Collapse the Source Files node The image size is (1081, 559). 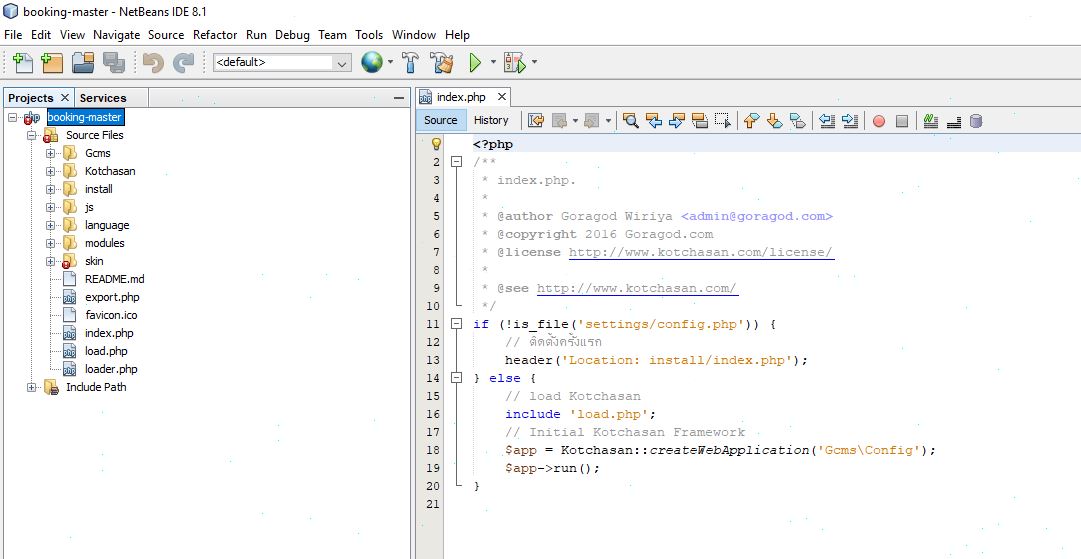31,135
